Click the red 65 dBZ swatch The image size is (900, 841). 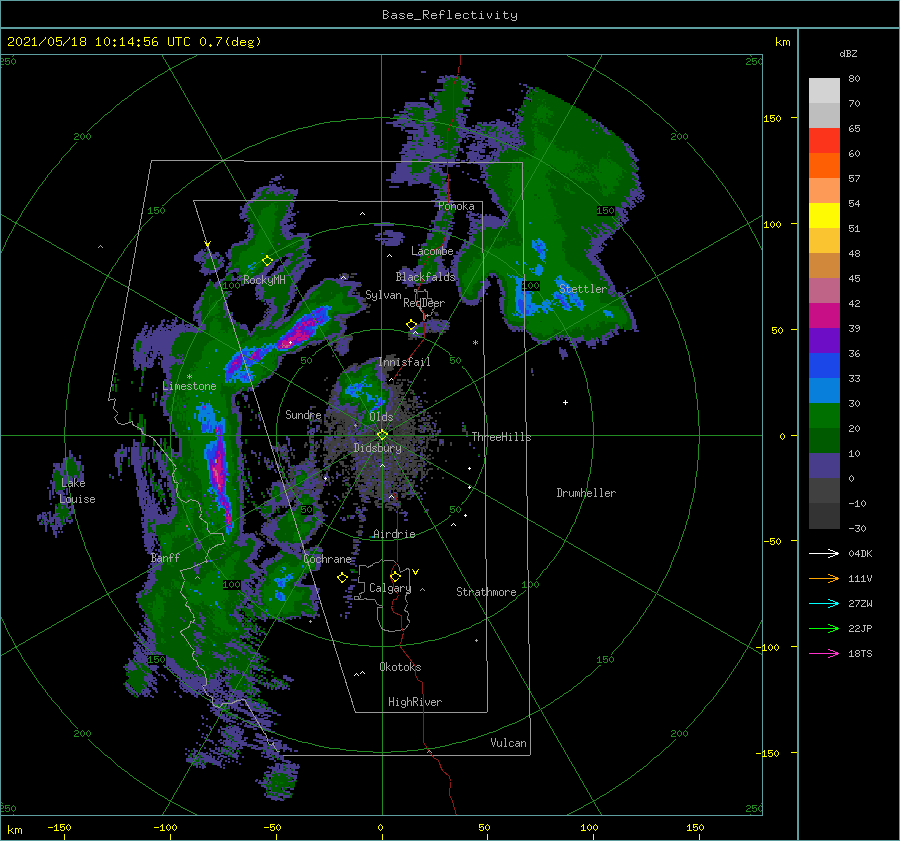[x=824, y=140]
